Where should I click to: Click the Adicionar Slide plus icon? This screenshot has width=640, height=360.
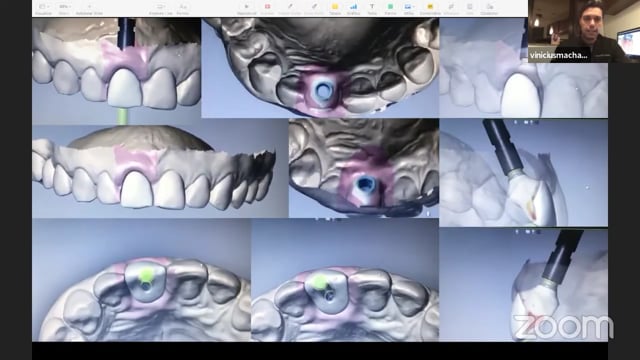[89, 7]
